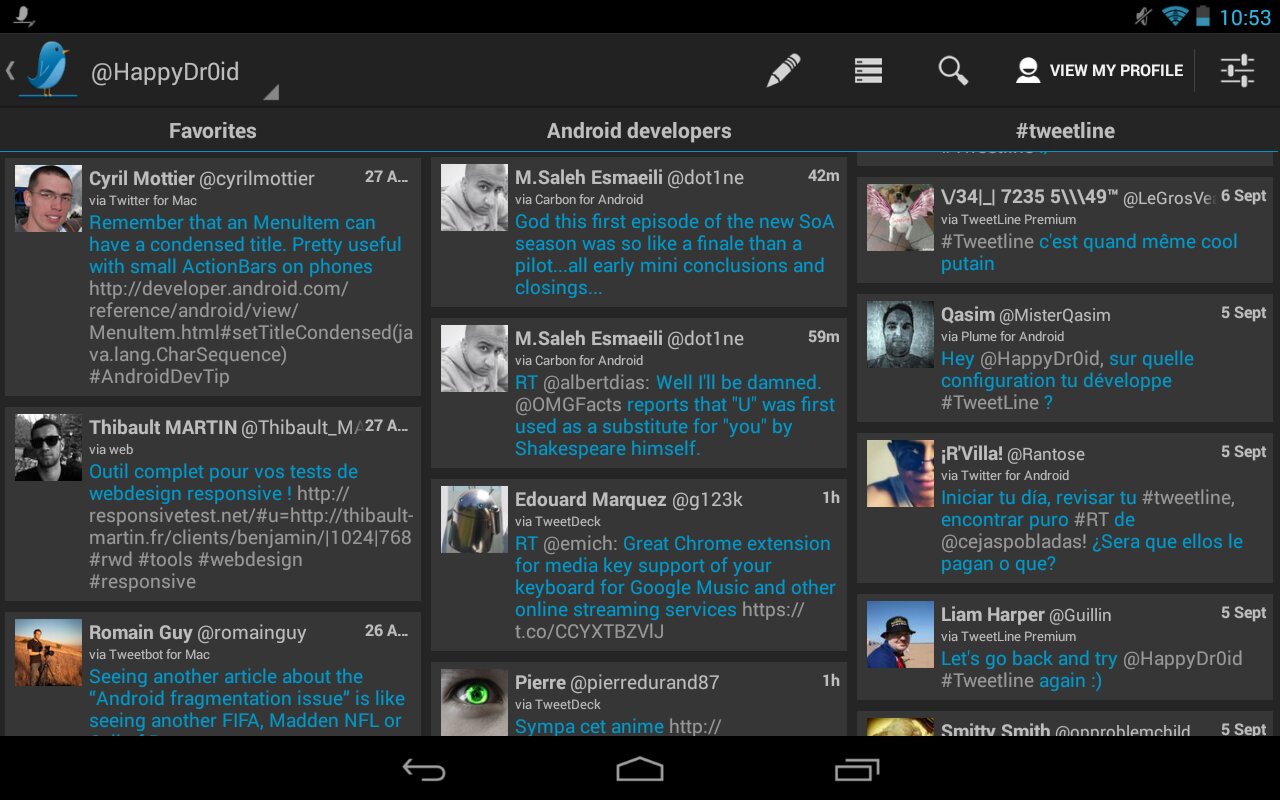Tap the compose tweet pencil icon
The width and height of the screenshot is (1280, 800).
point(784,71)
